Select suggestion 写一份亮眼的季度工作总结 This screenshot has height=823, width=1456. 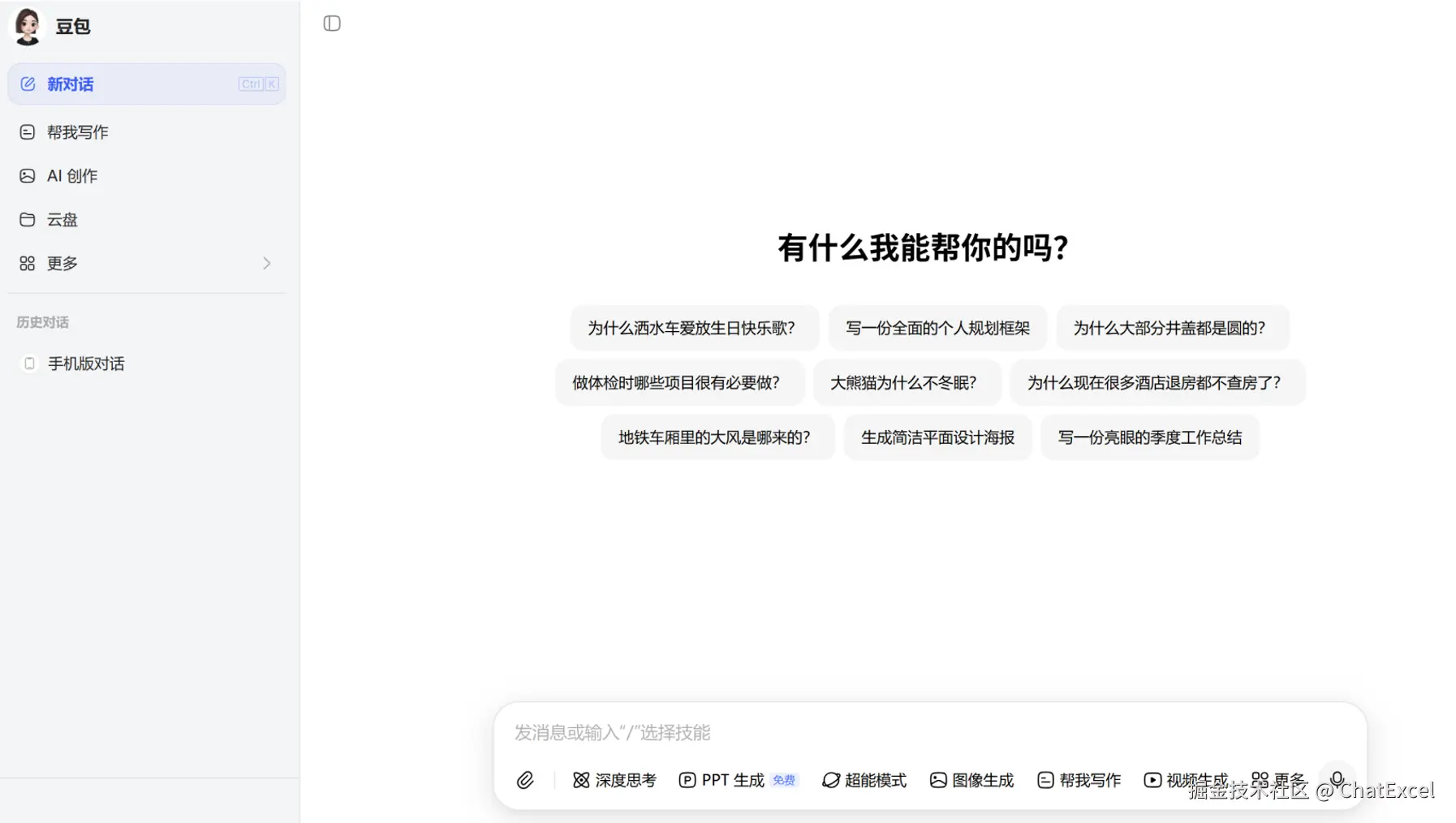[x=1149, y=437]
